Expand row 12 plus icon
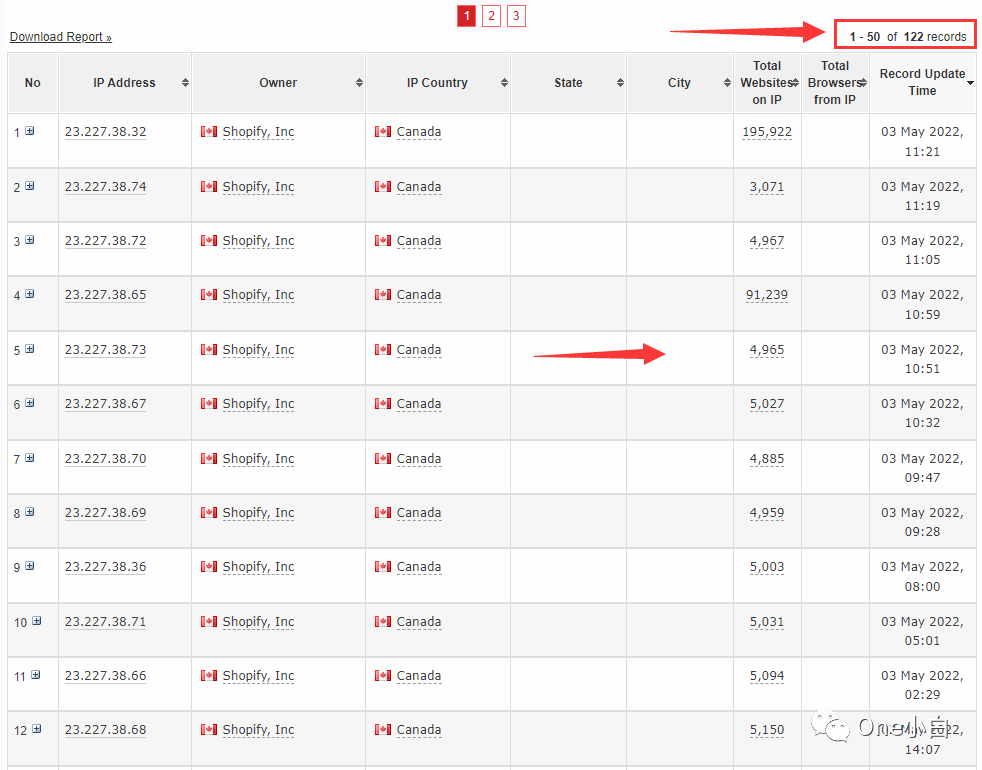 coord(36,729)
